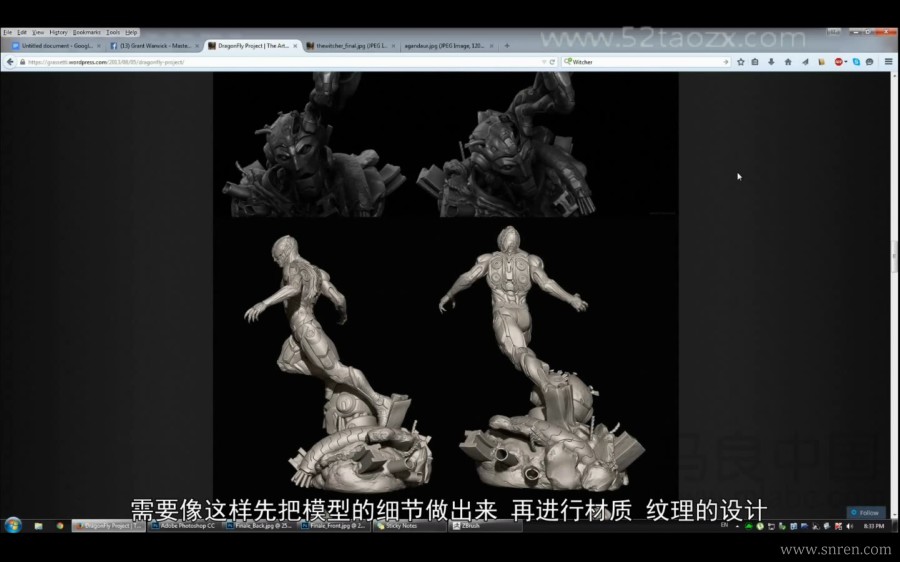The image size is (900, 562).
Task: Bookmark this page with the star icon
Action: (740, 62)
